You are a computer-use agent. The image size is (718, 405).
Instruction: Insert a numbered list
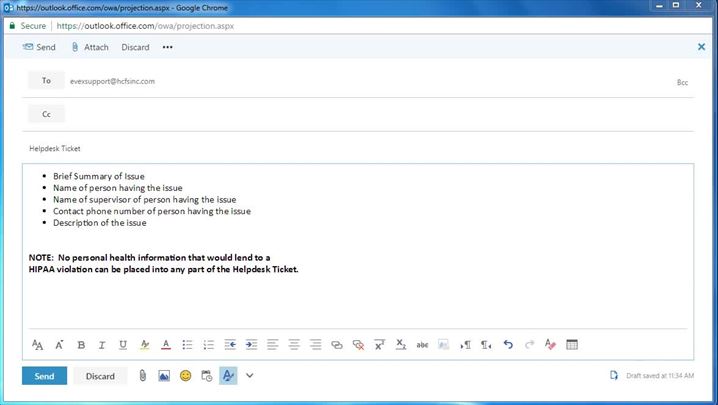(x=208, y=345)
